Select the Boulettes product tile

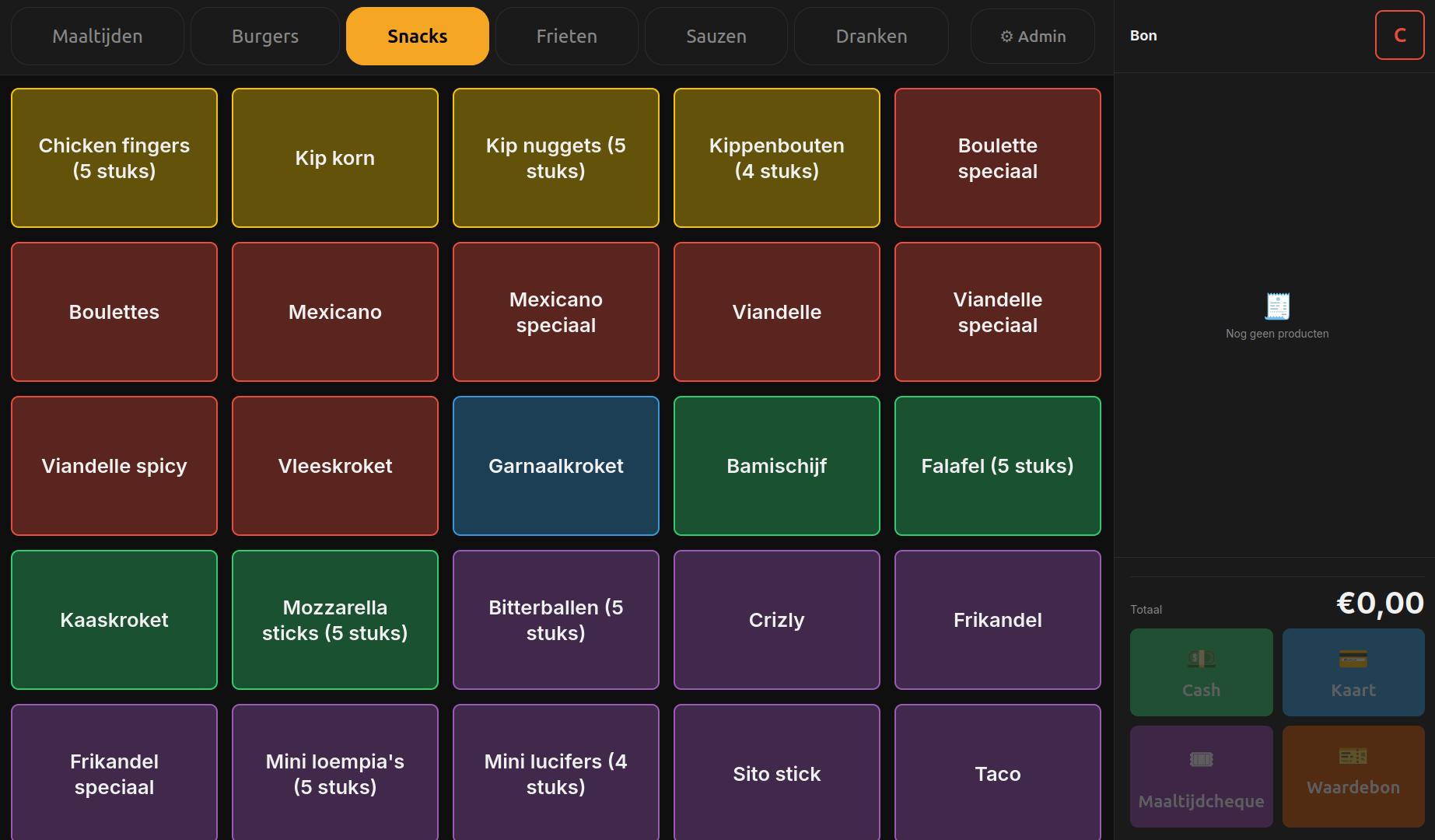[x=114, y=312]
